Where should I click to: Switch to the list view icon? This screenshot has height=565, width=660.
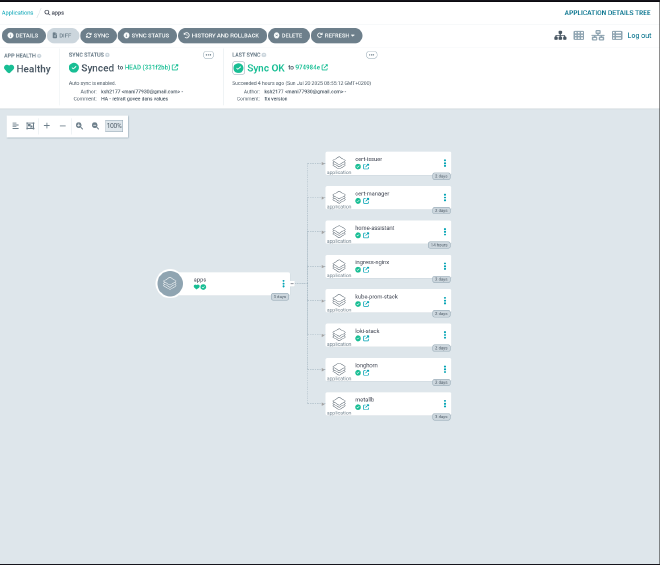click(x=616, y=35)
